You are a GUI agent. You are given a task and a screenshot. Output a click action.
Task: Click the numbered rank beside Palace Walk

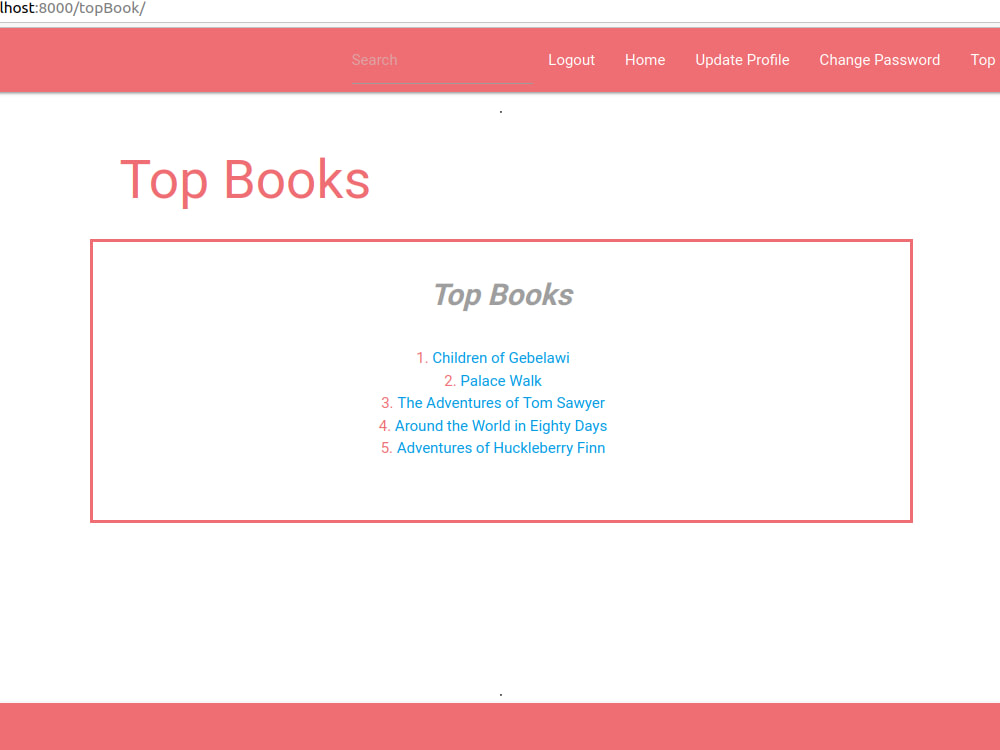(x=448, y=380)
